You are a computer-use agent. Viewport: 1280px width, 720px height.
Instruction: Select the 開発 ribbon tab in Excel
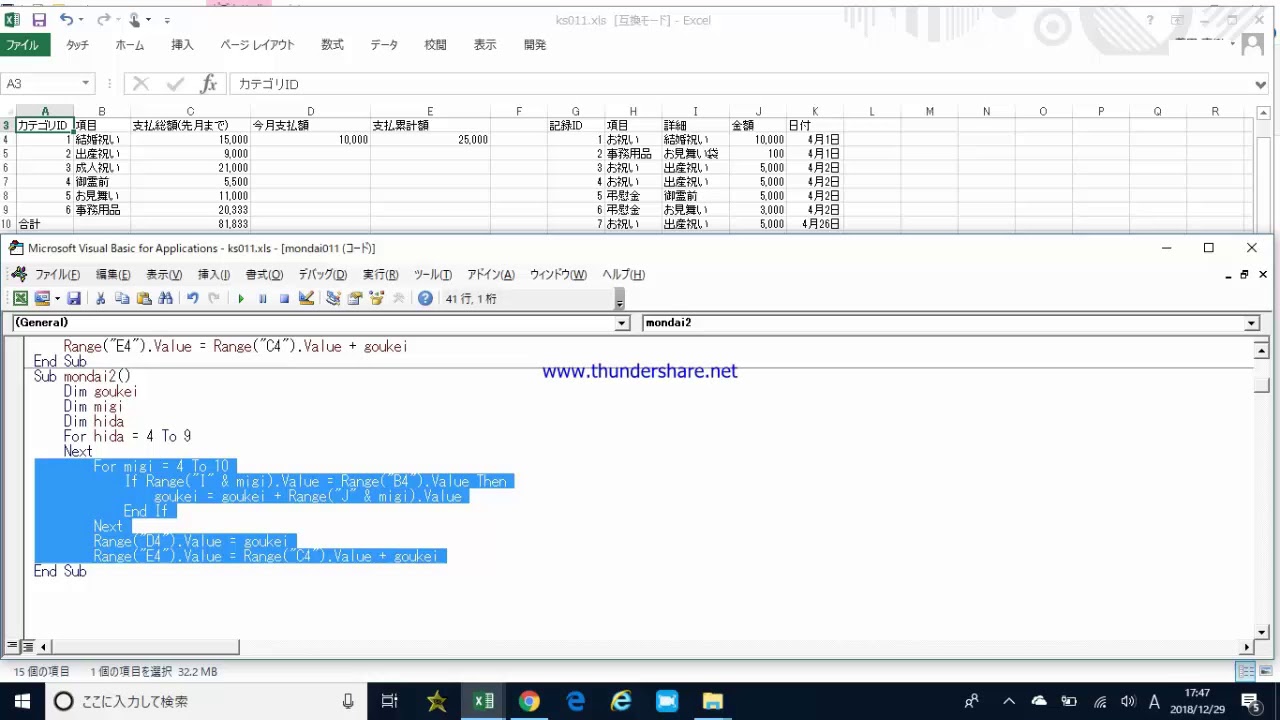coord(535,45)
